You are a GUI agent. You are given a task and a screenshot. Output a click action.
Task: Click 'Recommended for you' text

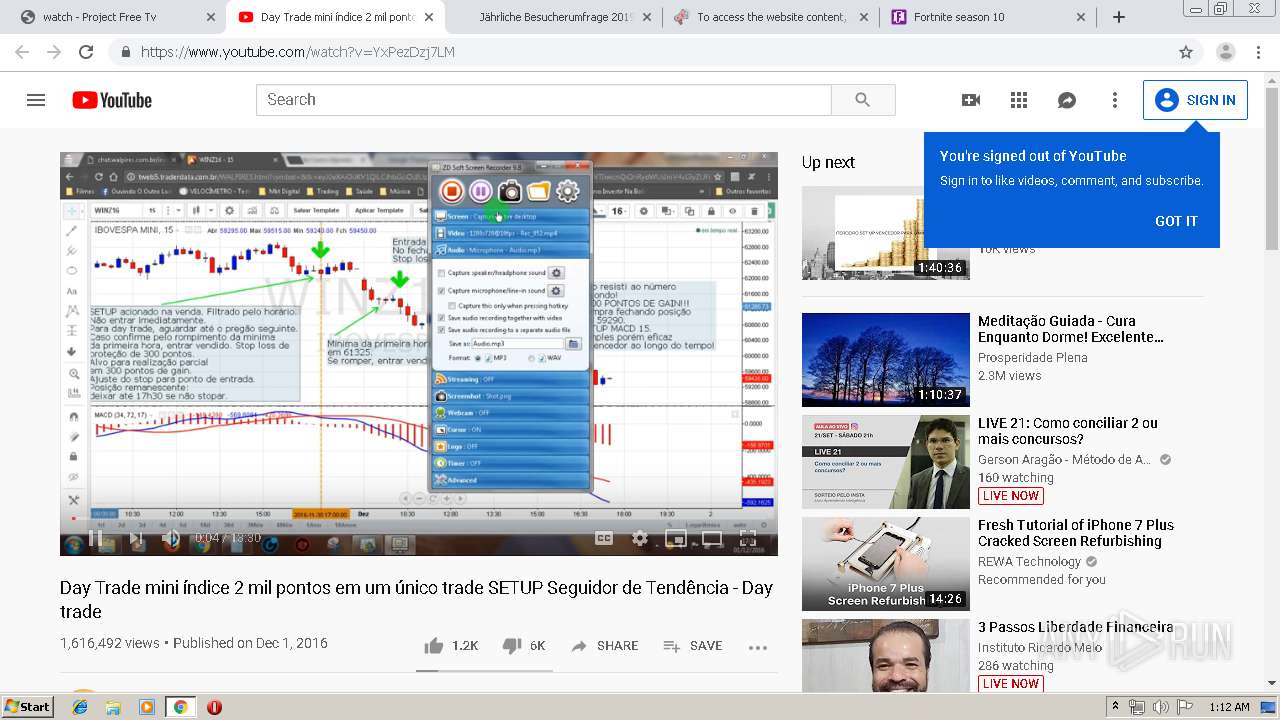pyautogui.click(x=1042, y=579)
